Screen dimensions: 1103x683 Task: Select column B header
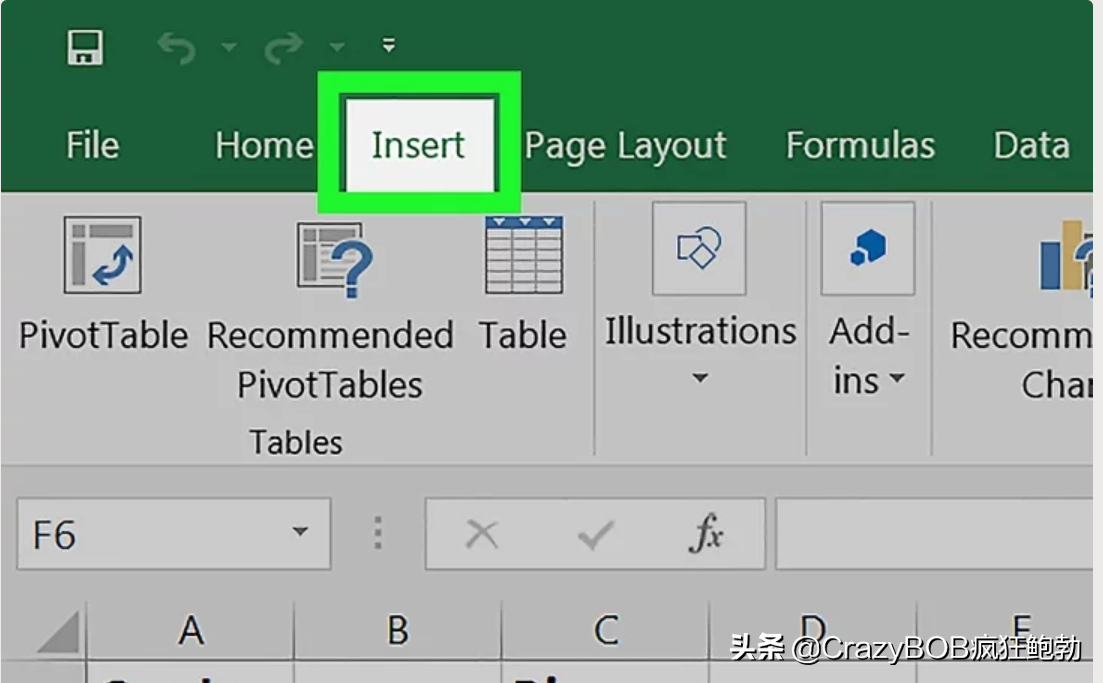(397, 631)
